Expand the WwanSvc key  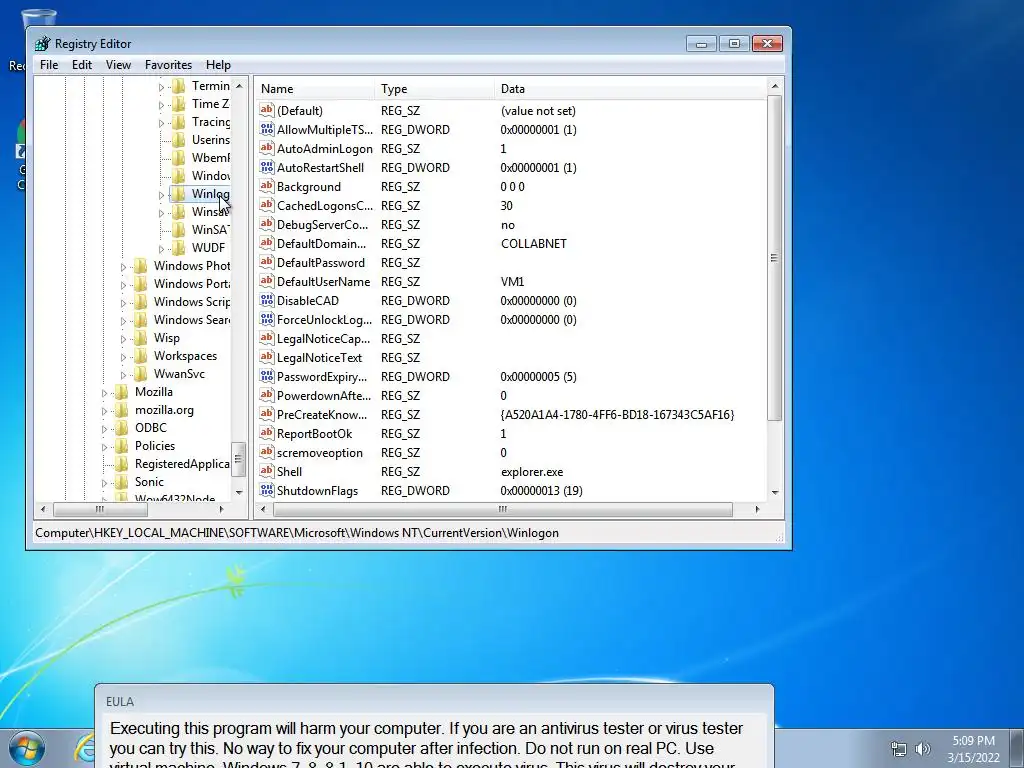click(123, 375)
